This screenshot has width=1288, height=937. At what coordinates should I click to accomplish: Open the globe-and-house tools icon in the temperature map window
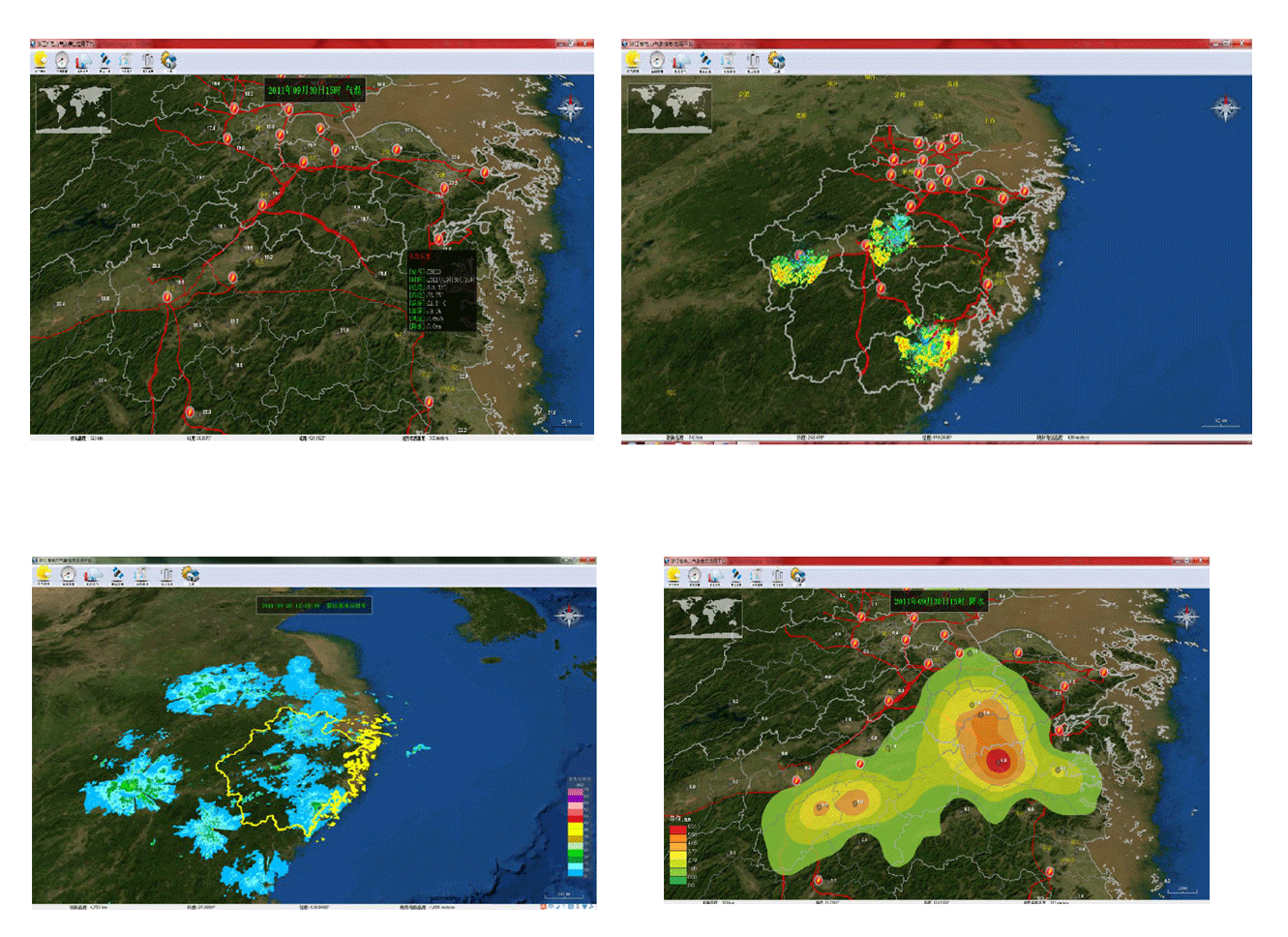168,61
